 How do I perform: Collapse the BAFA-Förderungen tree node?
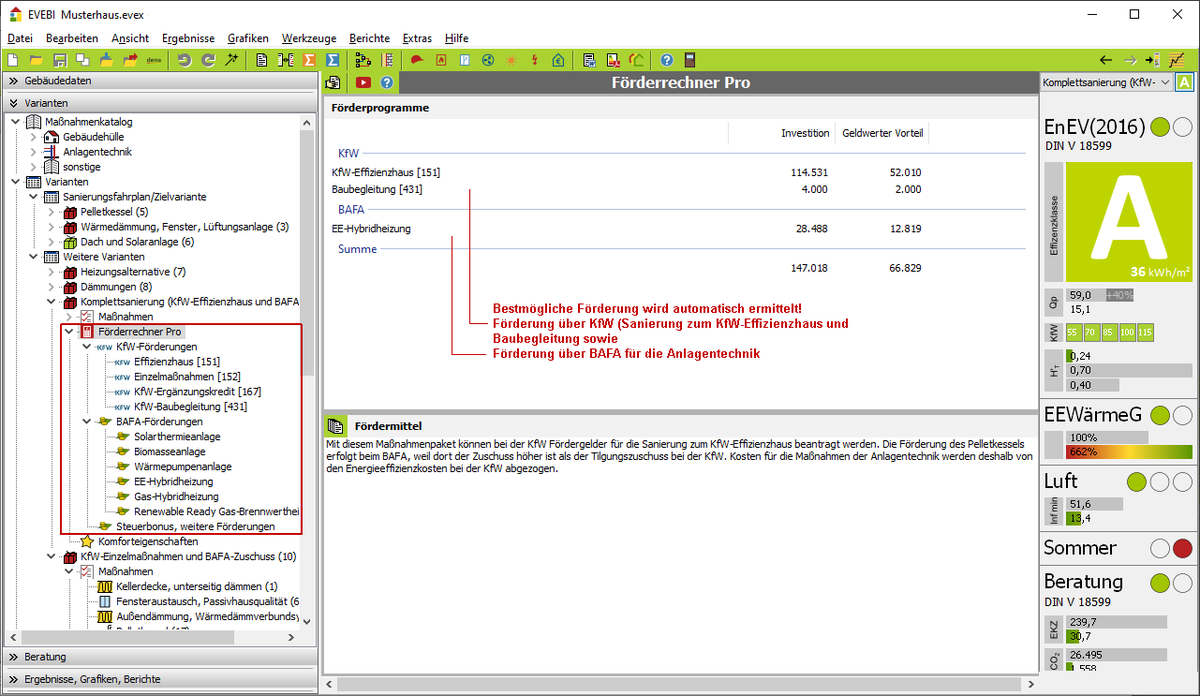(87, 421)
